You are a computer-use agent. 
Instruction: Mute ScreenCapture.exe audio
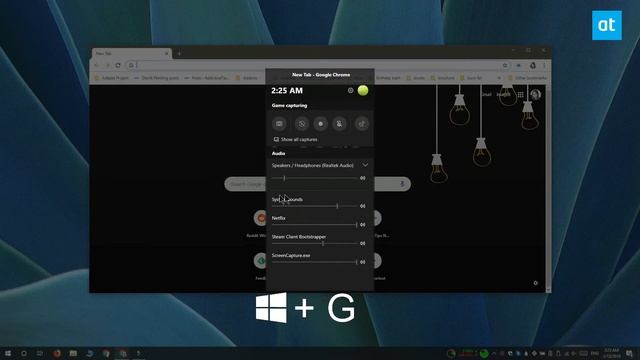click(362, 262)
